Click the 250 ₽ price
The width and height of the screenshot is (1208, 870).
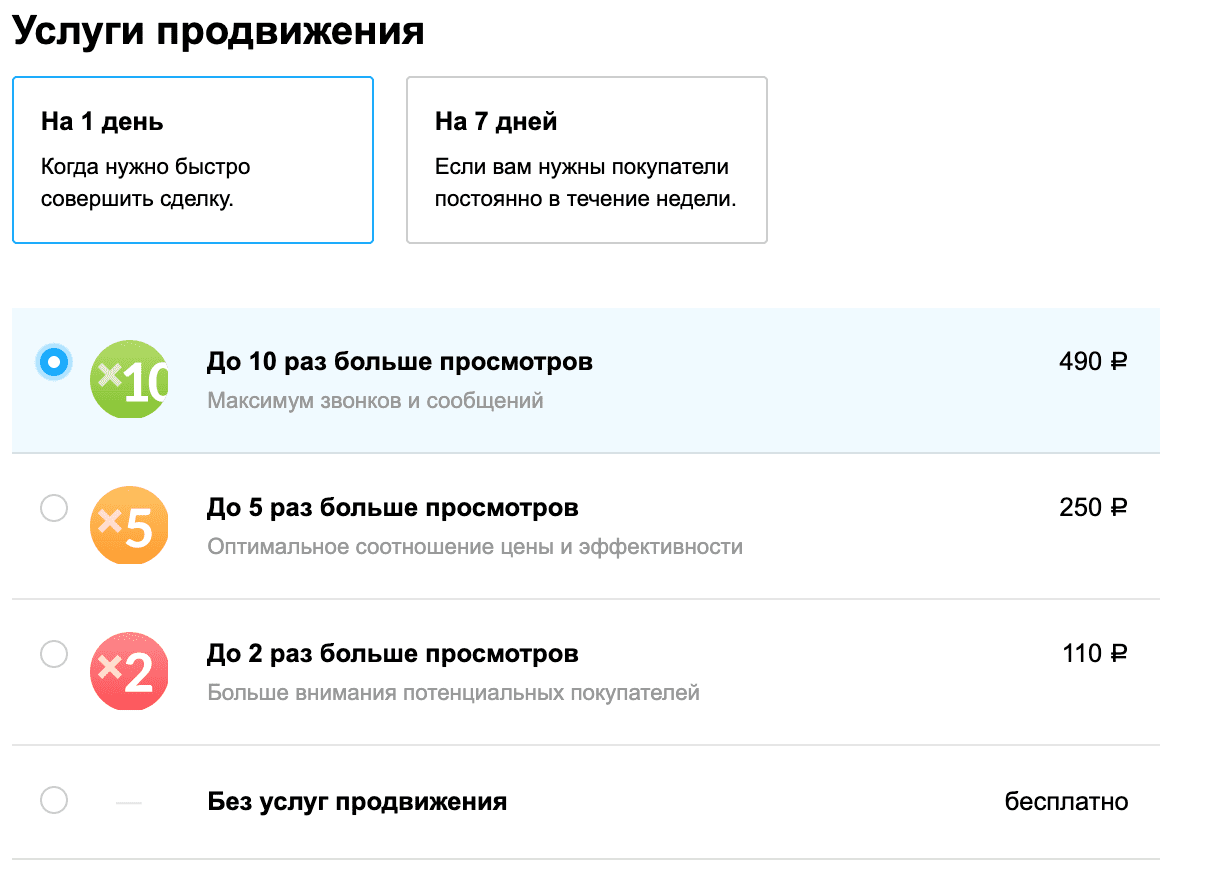1093,508
